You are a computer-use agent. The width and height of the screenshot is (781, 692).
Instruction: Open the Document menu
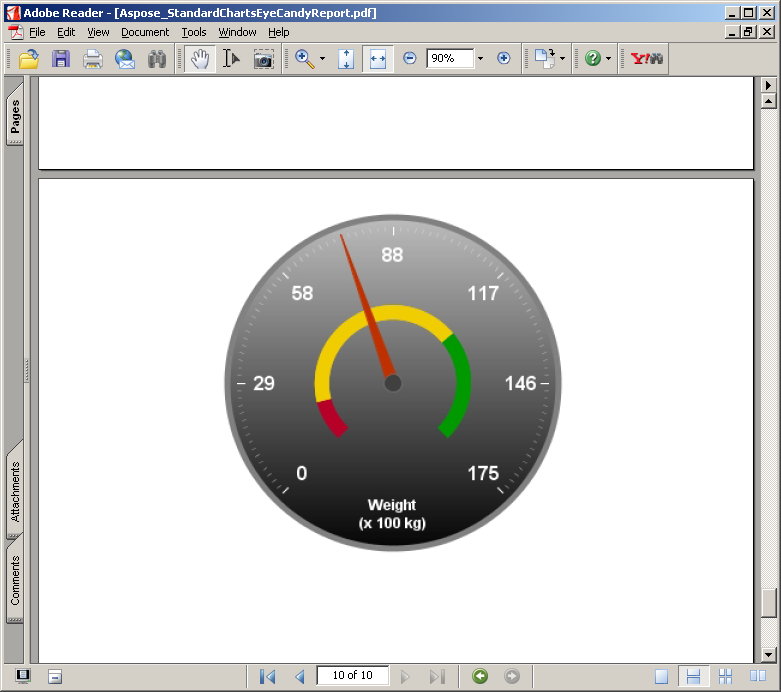(145, 32)
